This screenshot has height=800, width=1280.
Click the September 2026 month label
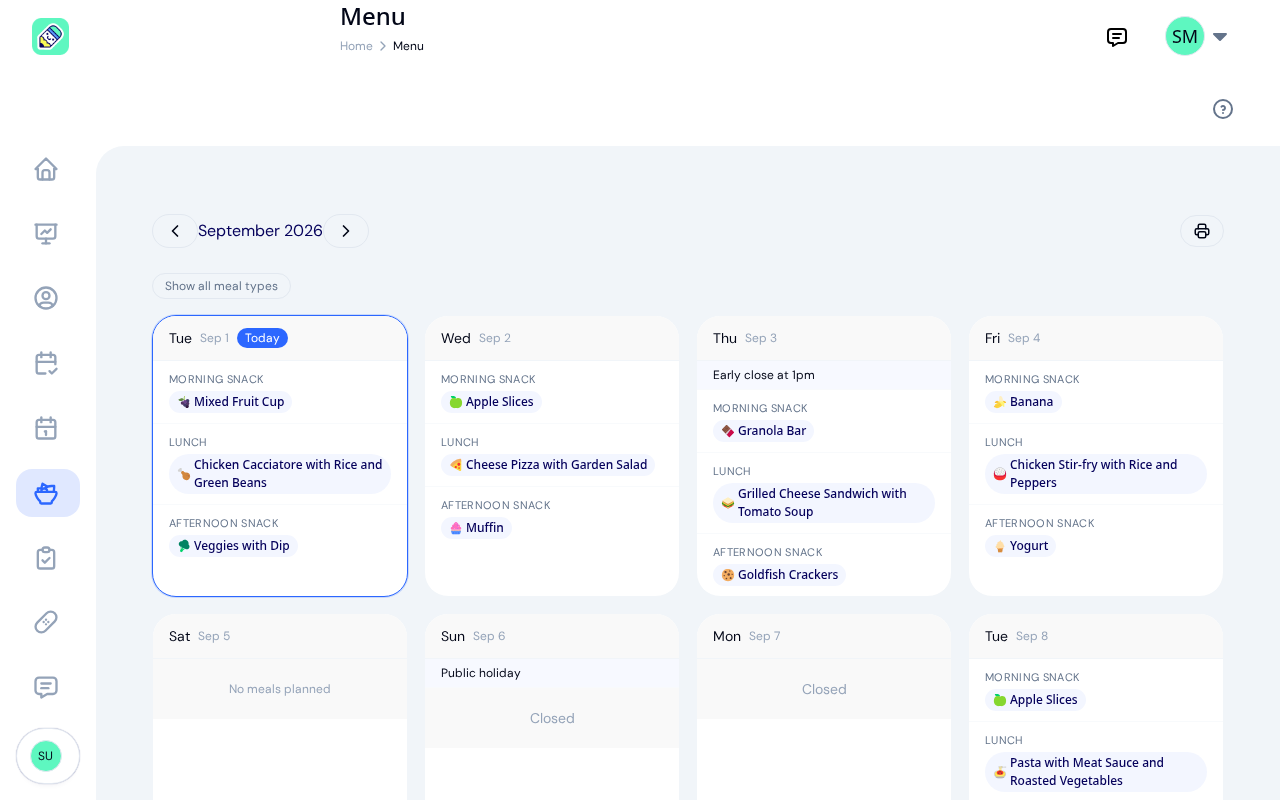(x=260, y=231)
